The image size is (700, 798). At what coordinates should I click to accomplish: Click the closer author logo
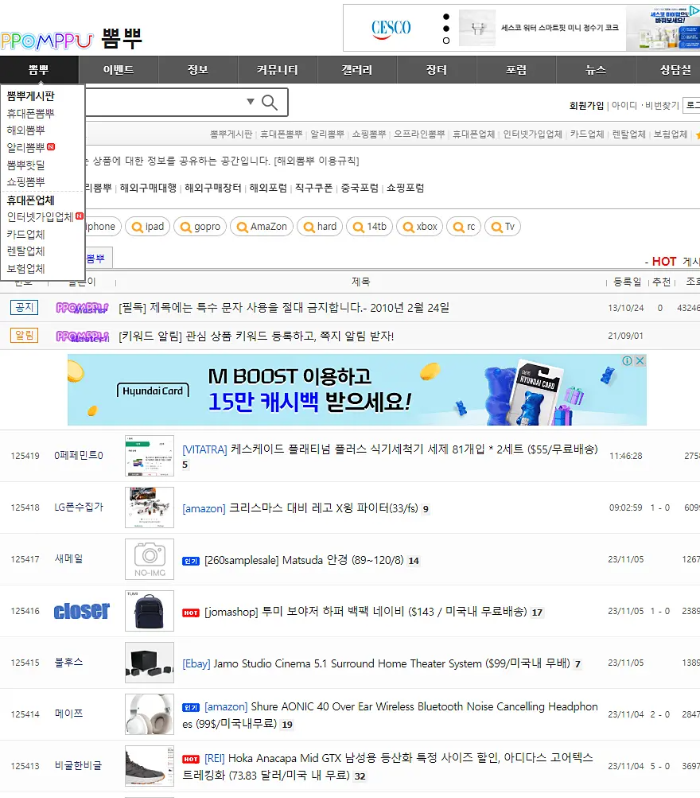[81, 611]
